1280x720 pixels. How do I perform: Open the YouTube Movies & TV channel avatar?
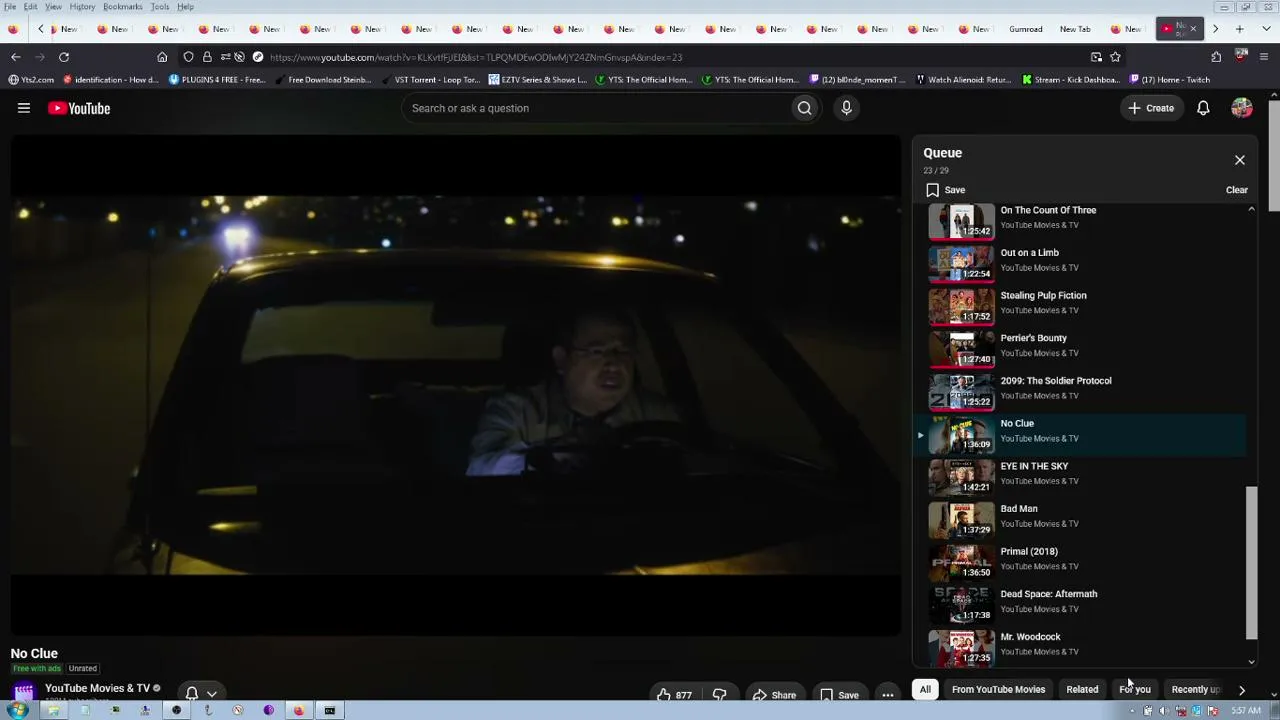[24, 692]
